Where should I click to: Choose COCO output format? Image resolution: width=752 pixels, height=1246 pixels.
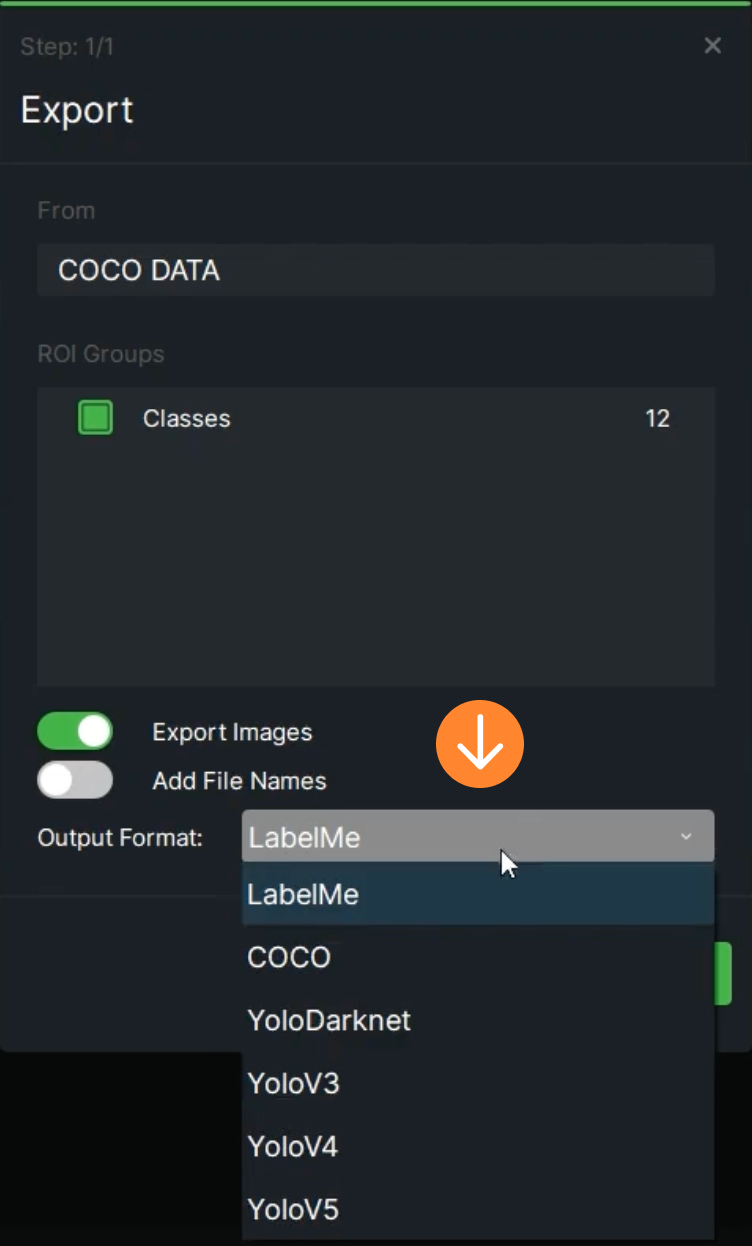tap(478, 957)
